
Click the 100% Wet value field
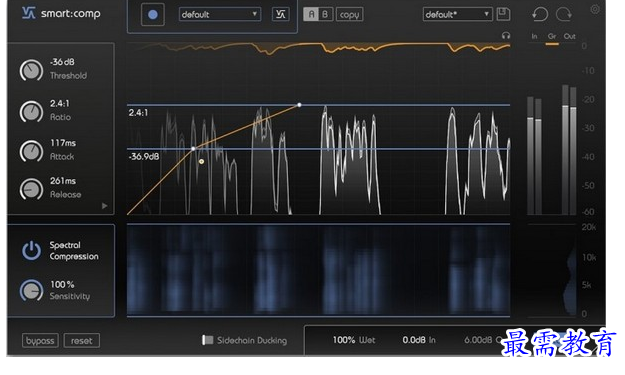(354, 340)
